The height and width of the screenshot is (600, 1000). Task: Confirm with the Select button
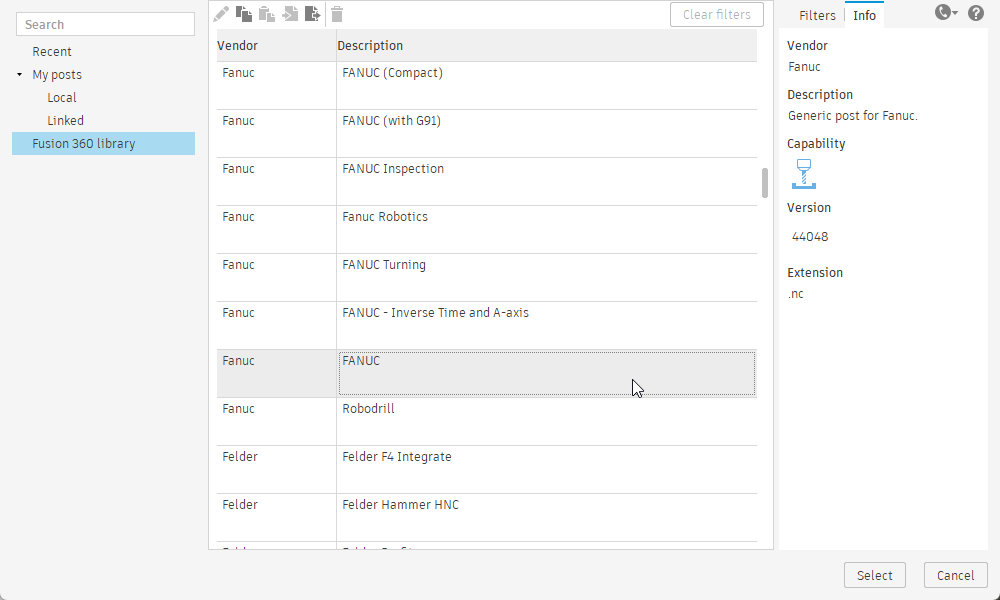pos(874,575)
